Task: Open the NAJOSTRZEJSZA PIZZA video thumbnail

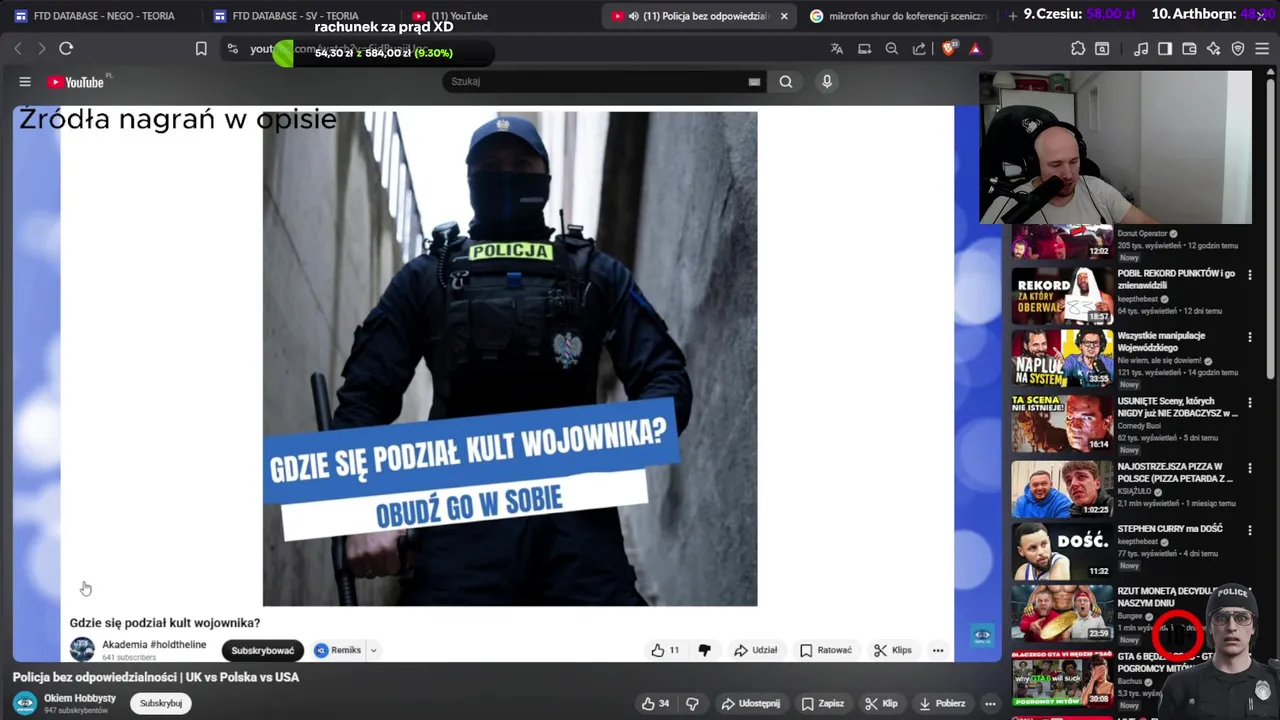Action: (1062, 488)
